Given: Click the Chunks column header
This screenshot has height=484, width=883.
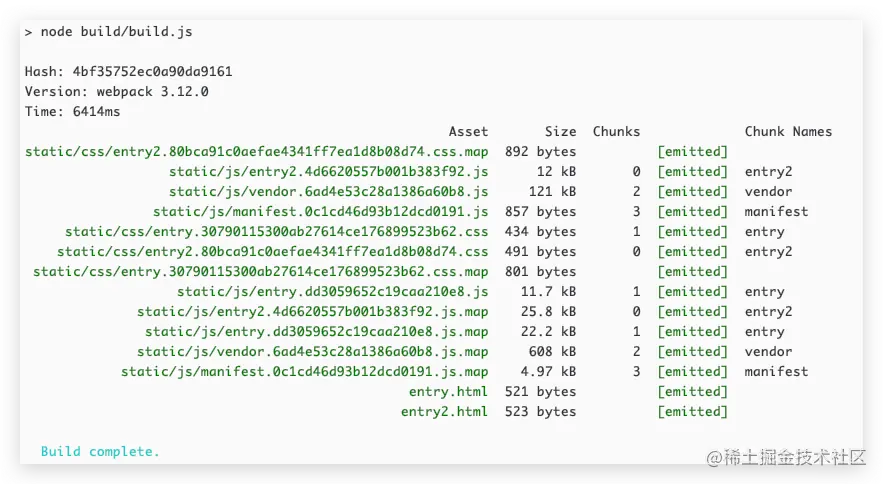Looking at the screenshot, I should pos(616,132).
